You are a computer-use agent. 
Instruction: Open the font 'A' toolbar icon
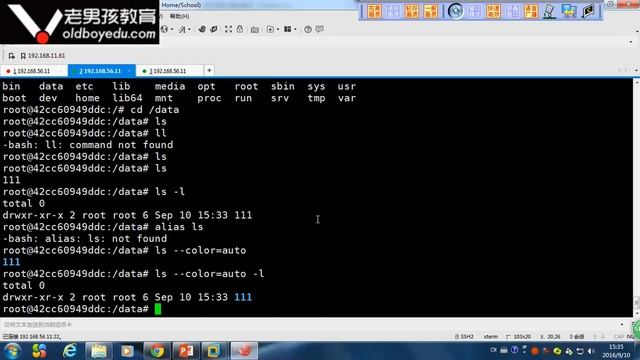click(182, 29)
